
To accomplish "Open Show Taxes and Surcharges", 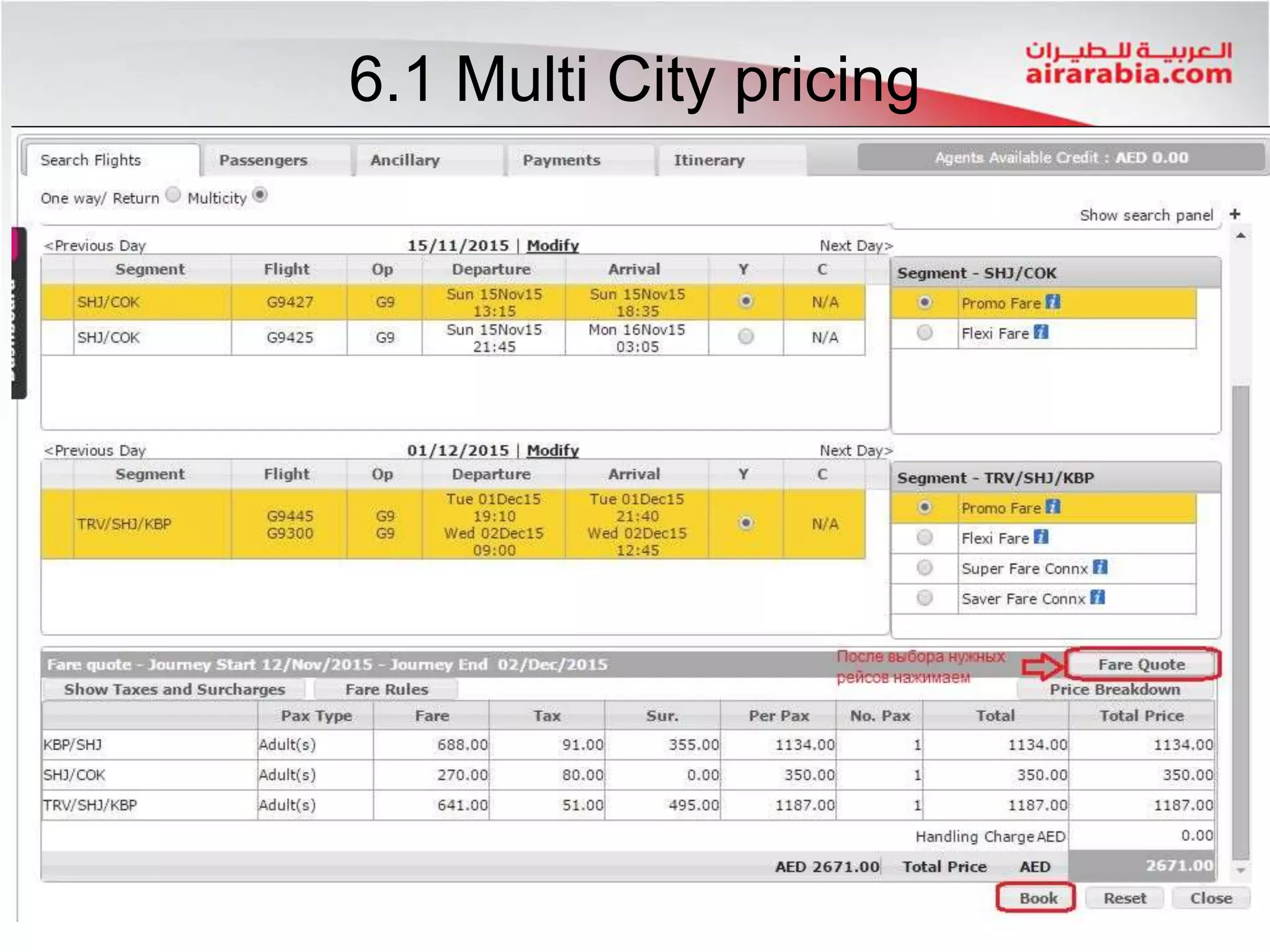I will [174, 689].
